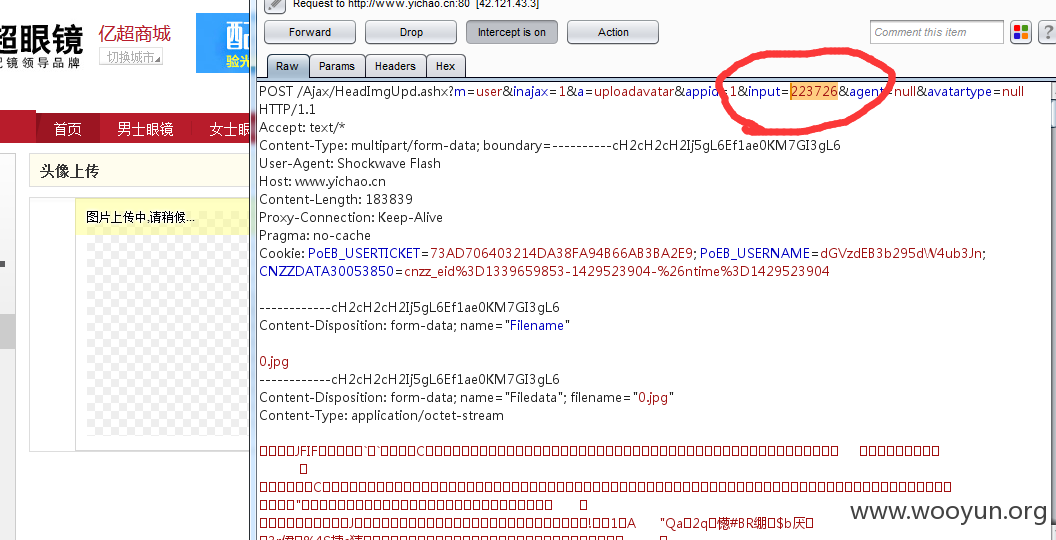Click the 亿超商城 site title
Viewport: 1056px width, 540px height.
point(135,34)
